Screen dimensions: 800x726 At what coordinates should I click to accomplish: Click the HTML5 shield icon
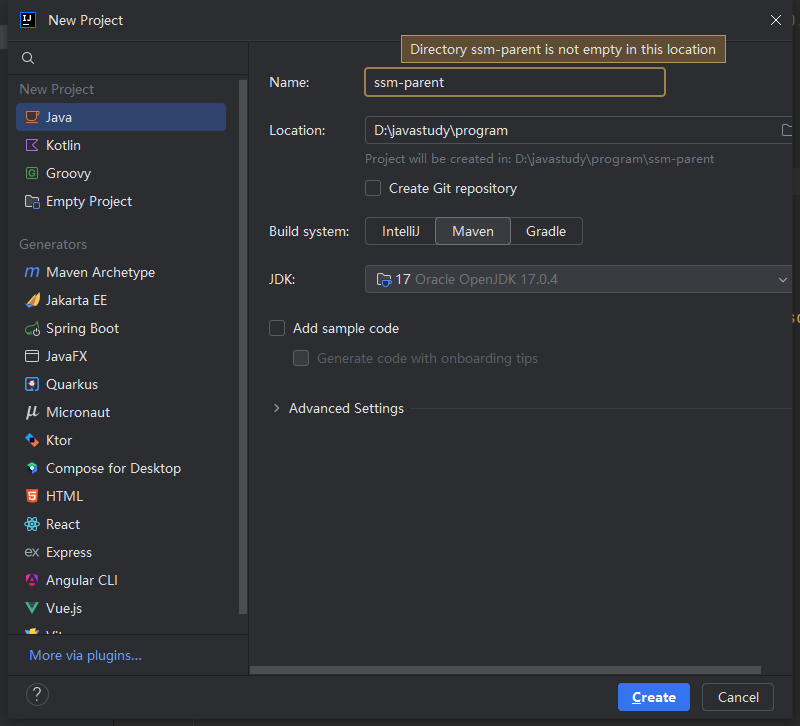click(32, 496)
